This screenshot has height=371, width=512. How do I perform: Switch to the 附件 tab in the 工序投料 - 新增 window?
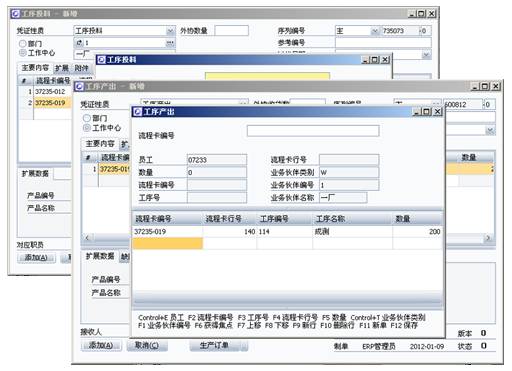click(x=81, y=68)
